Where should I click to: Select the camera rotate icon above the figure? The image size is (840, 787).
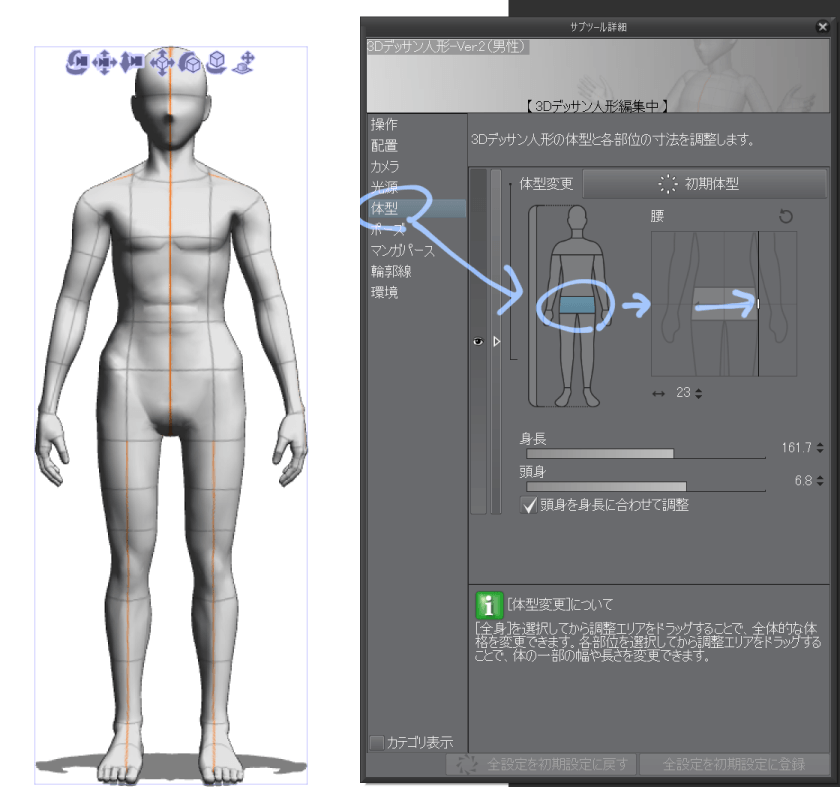(x=77, y=62)
